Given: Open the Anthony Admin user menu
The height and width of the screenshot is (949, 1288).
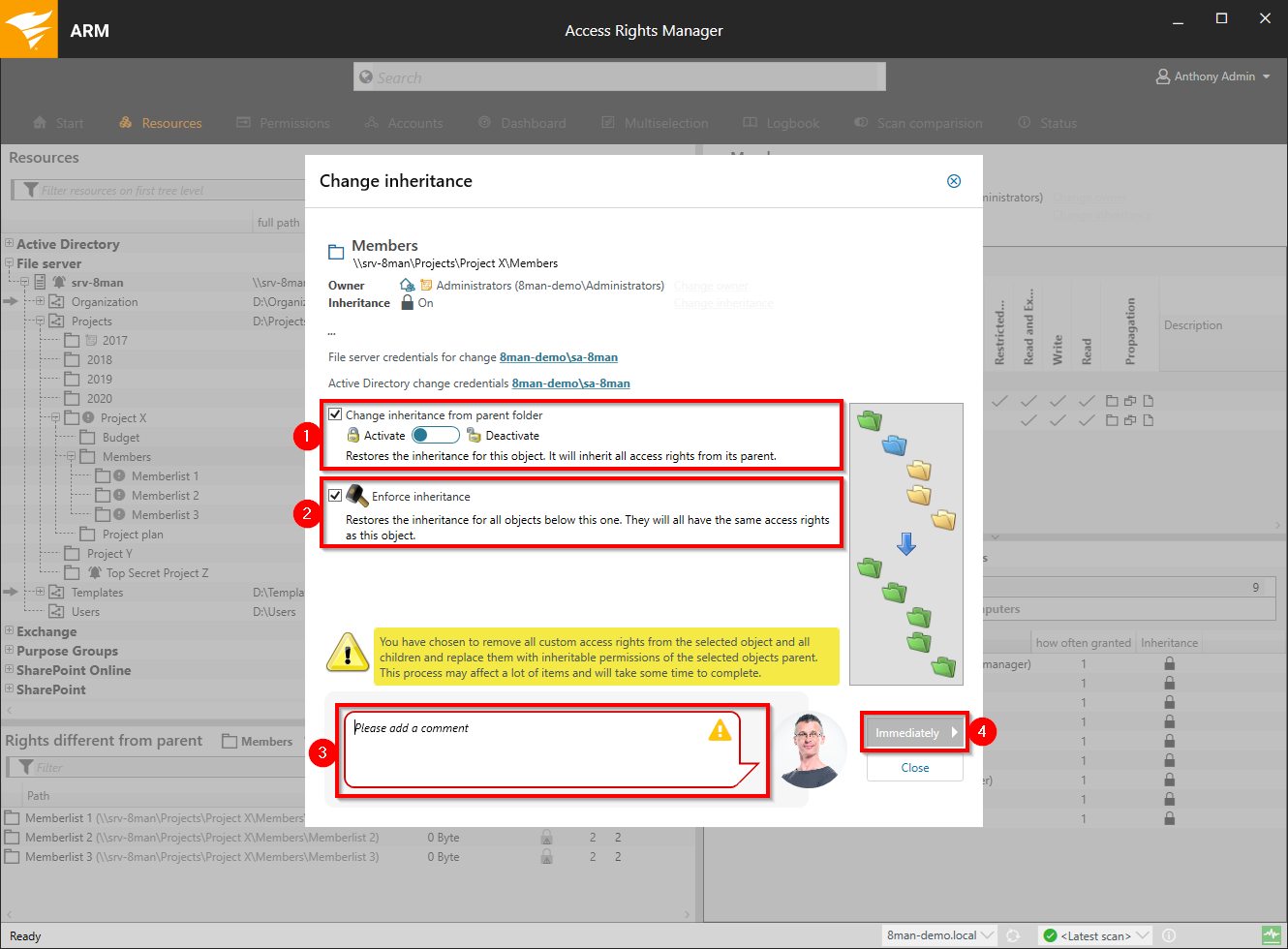Looking at the screenshot, I should 1213,77.
